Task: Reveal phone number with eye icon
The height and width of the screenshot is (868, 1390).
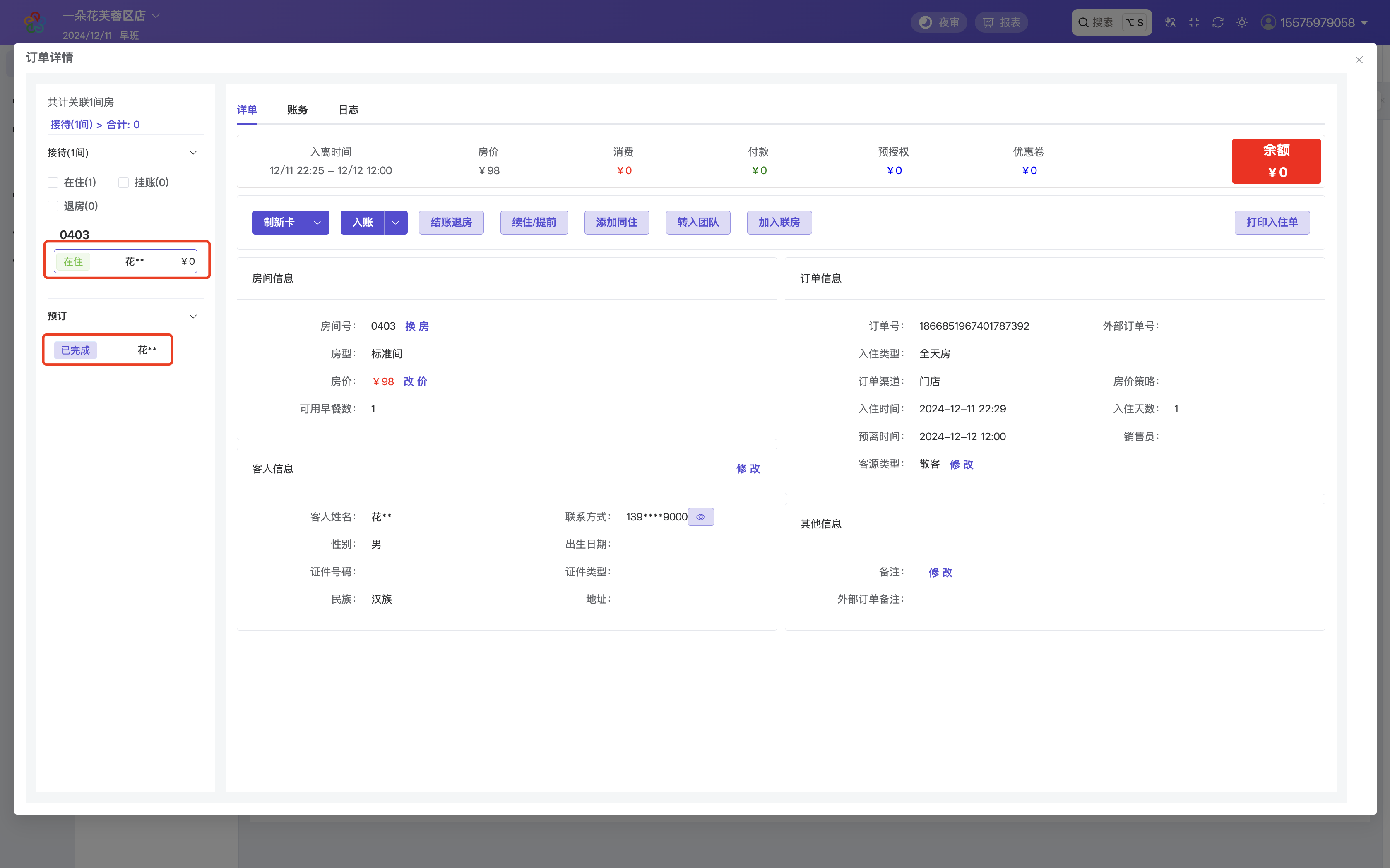Action: click(701, 517)
